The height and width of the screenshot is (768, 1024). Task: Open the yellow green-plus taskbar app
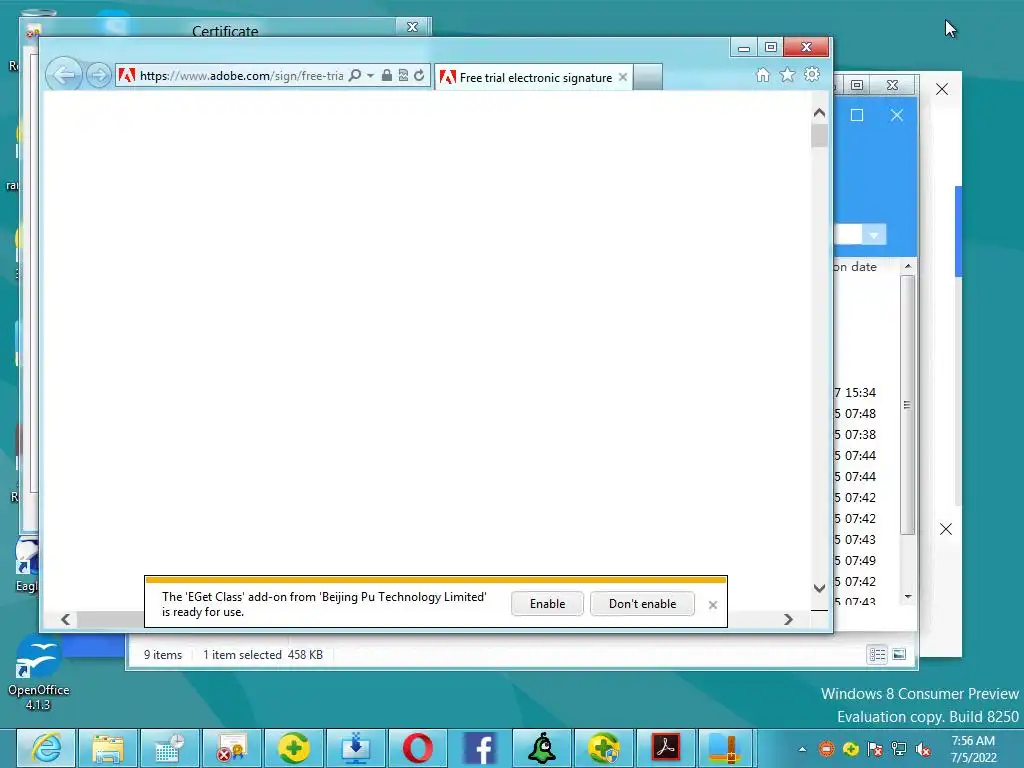coord(294,748)
